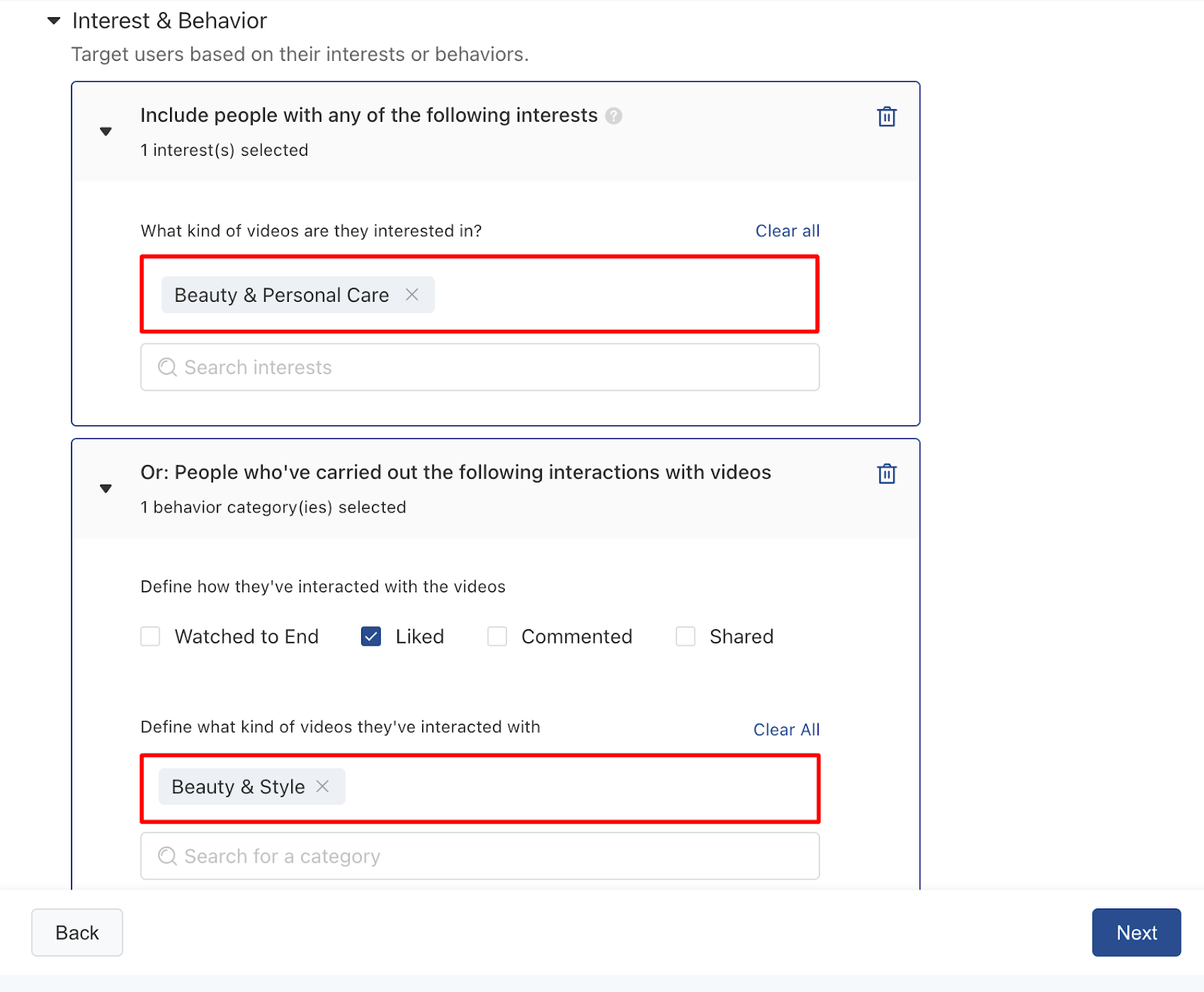Collapse the Include people with interests panel
Viewport: 1204px width, 992px height.
[106, 132]
